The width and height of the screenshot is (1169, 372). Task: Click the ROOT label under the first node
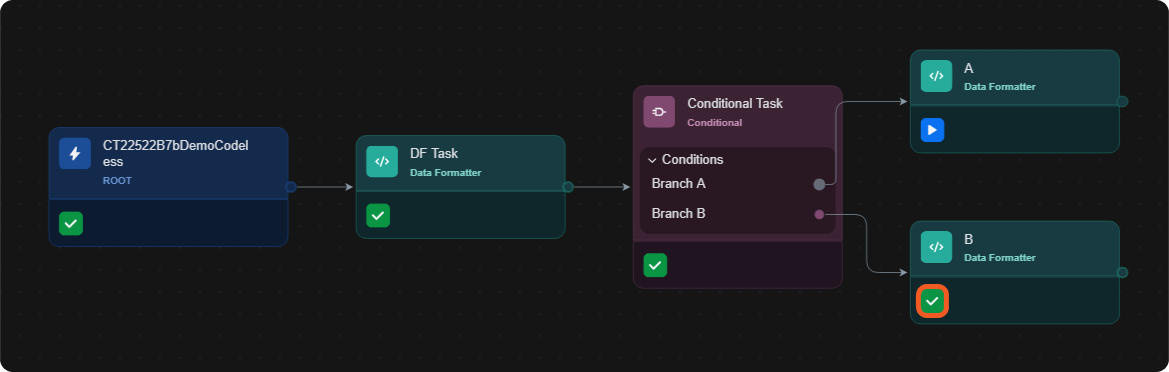tap(117, 180)
